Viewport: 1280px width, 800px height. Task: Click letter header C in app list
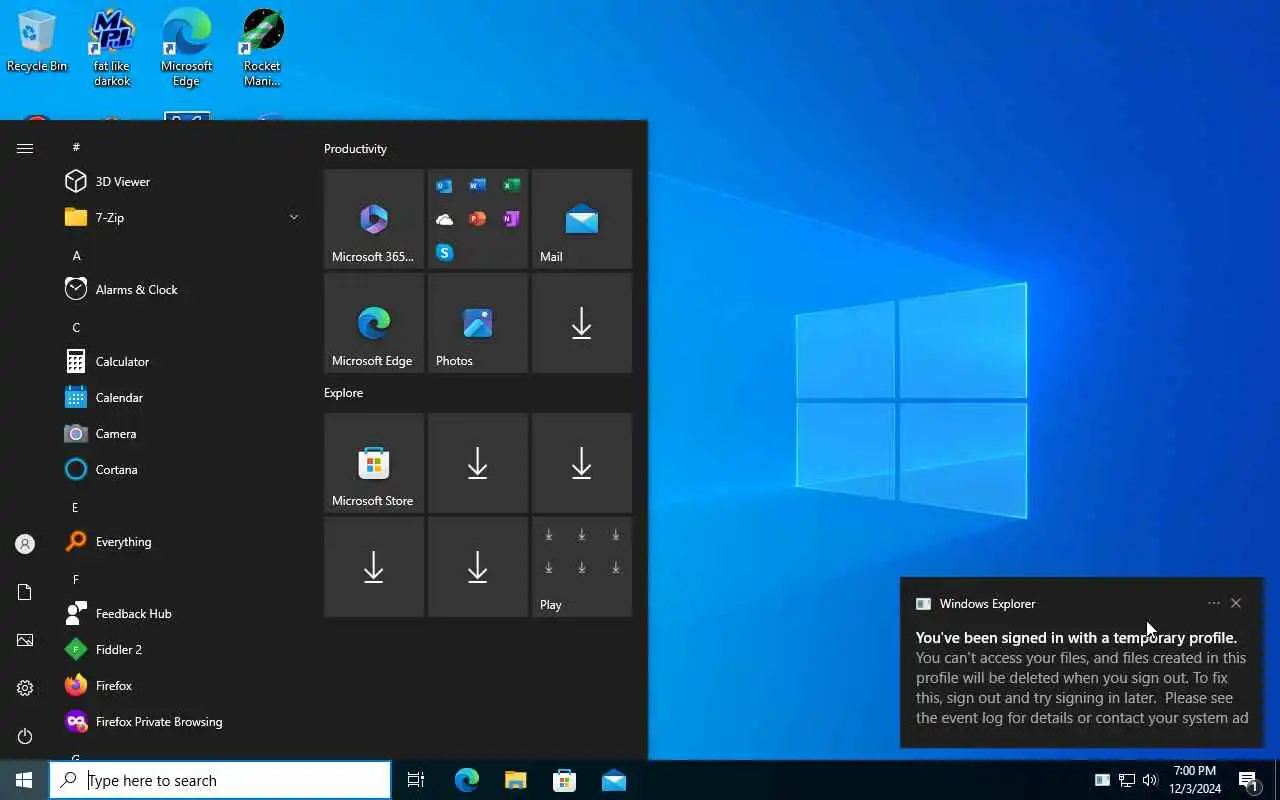(76, 327)
